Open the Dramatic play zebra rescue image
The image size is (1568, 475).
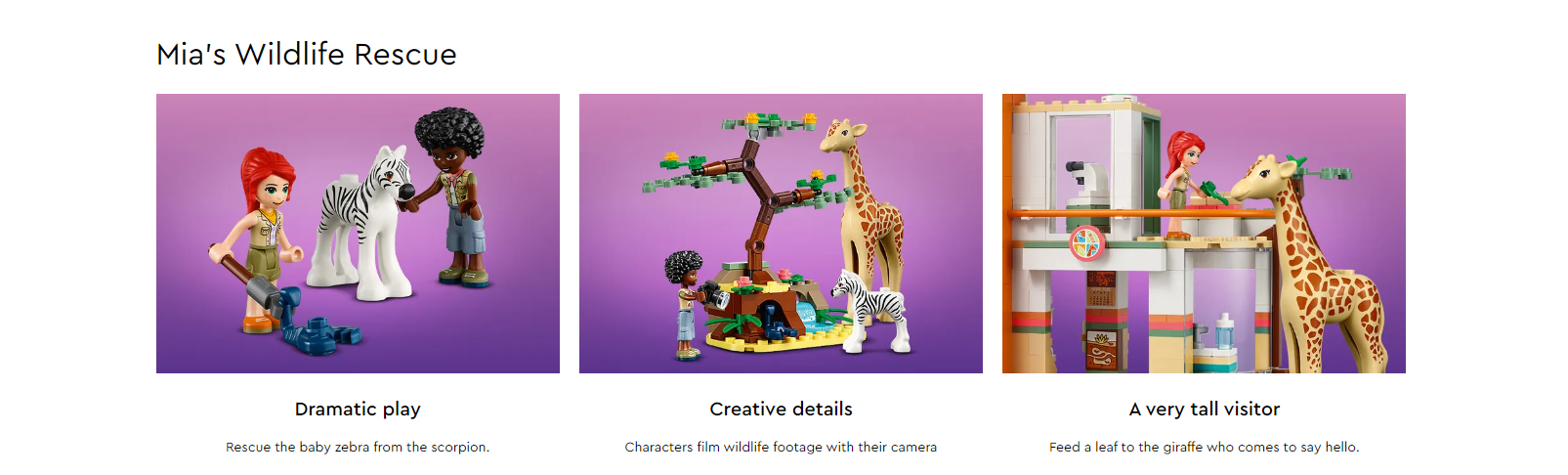coord(358,234)
